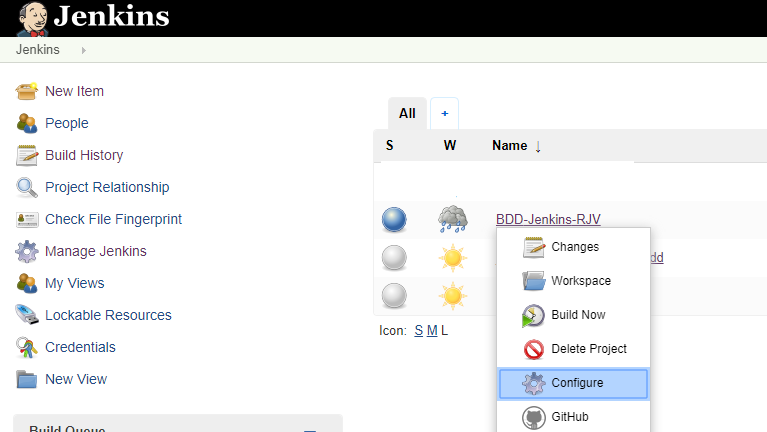Go to Manage Jenkins

click(96, 251)
